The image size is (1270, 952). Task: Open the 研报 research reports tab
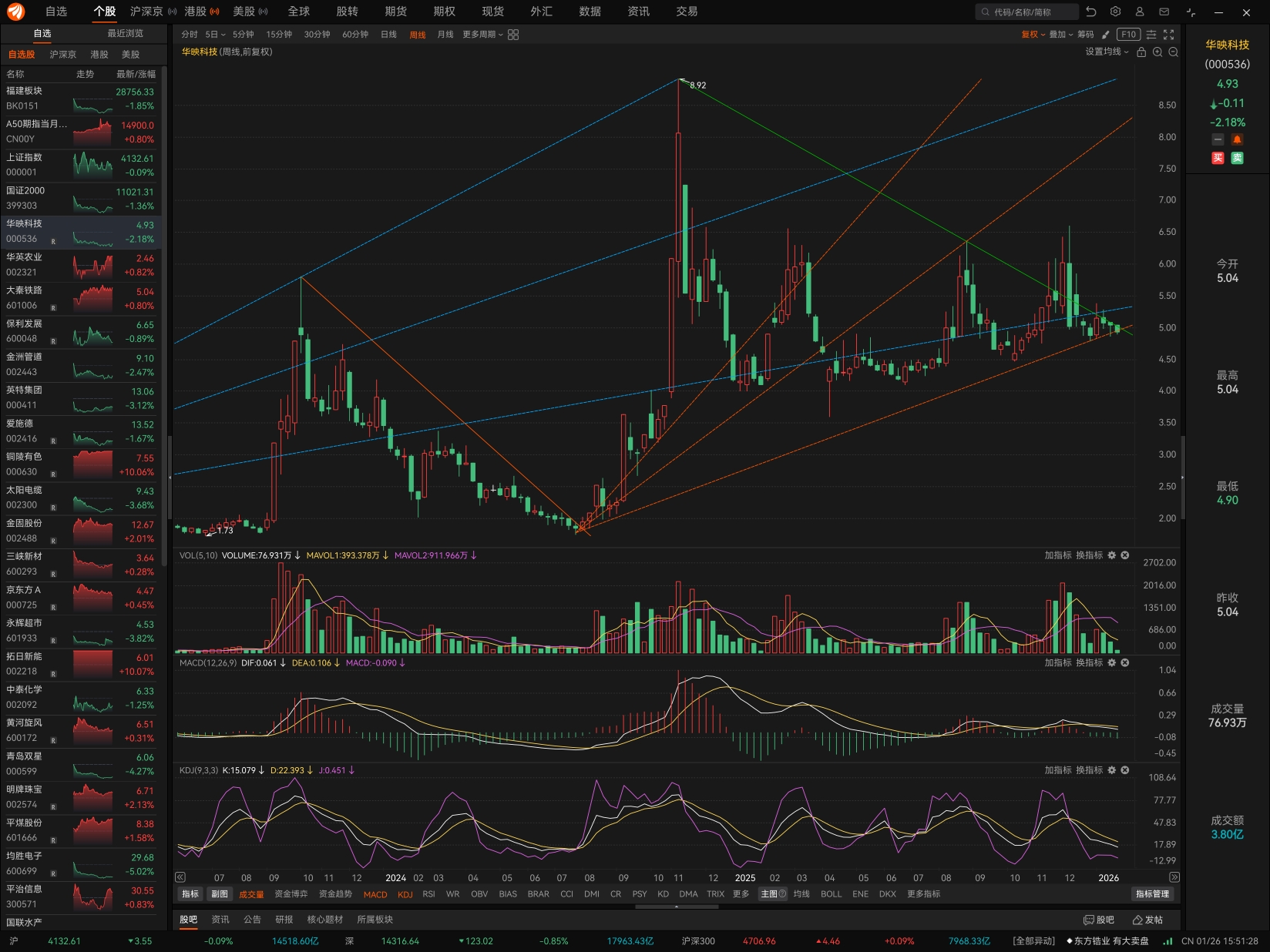284,920
